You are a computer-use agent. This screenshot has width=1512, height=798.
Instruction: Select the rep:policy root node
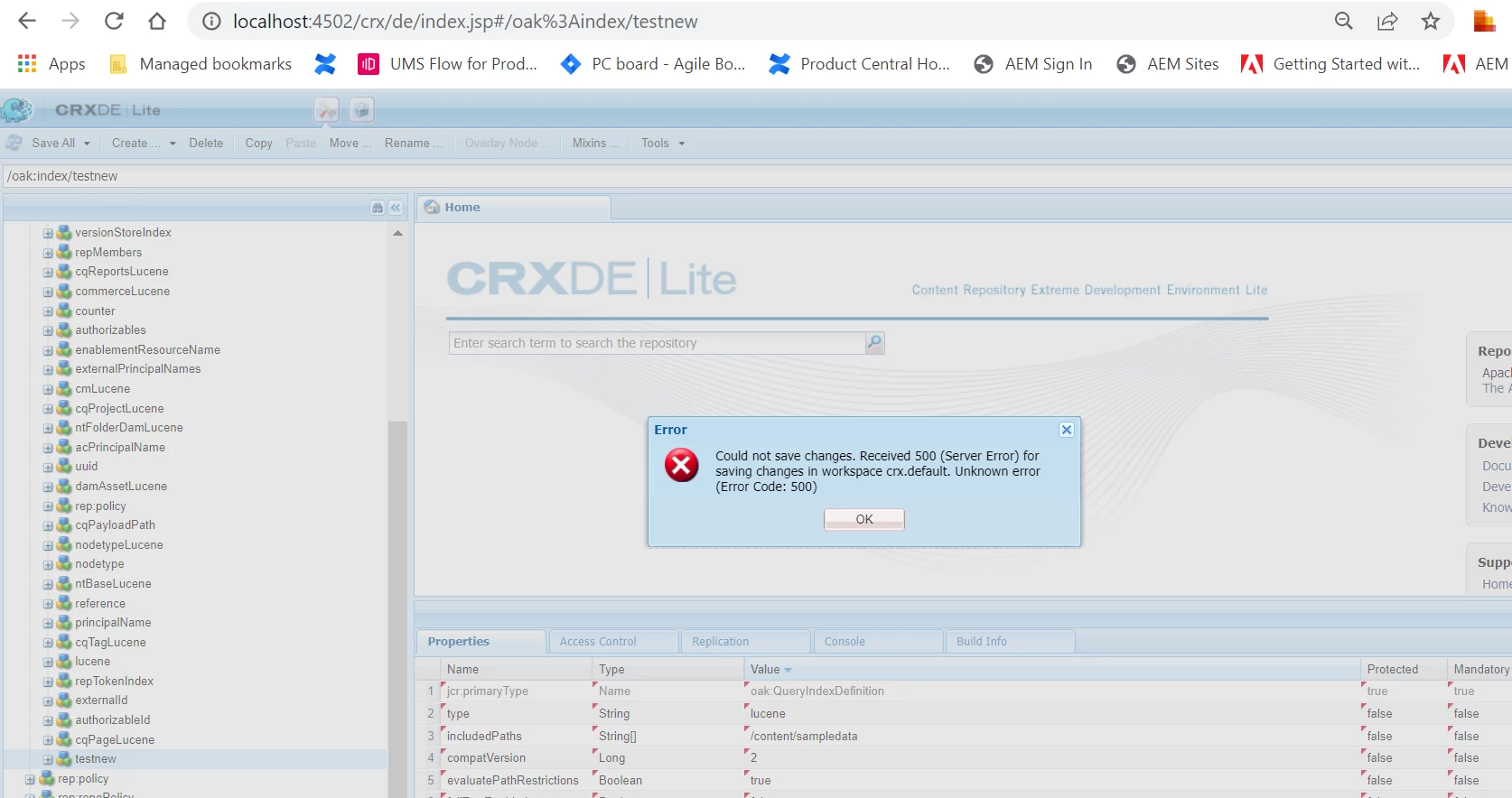(83, 779)
